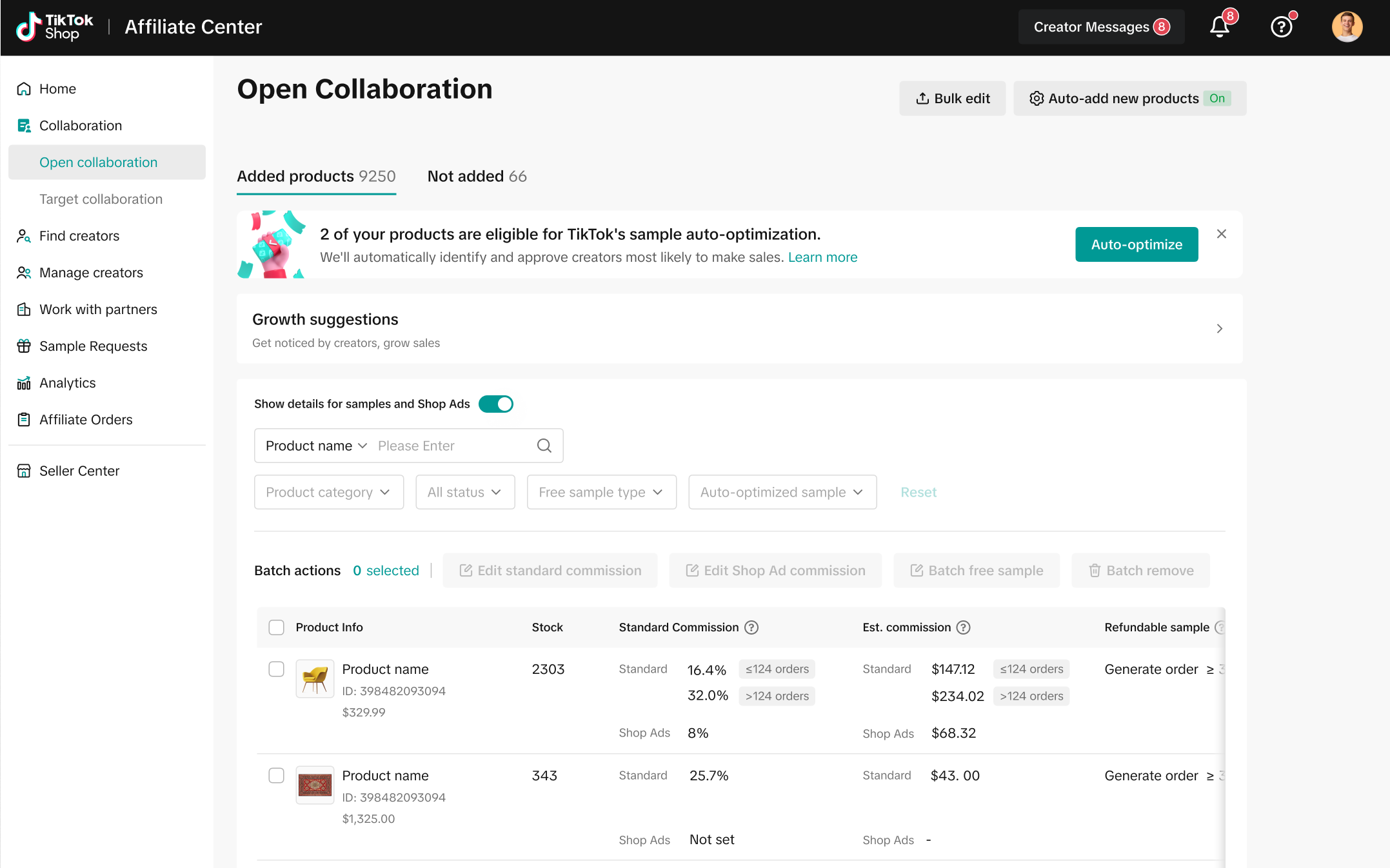The height and width of the screenshot is (868, 1390).
Task: Click Est. commission info icon
Action: (963, 627)
